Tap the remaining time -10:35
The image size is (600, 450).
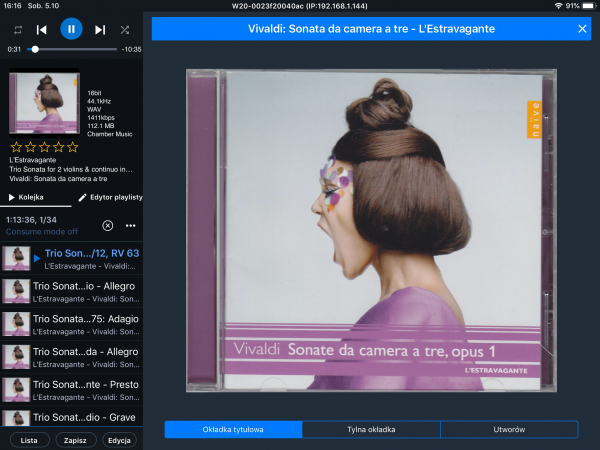tap(131, 49)
